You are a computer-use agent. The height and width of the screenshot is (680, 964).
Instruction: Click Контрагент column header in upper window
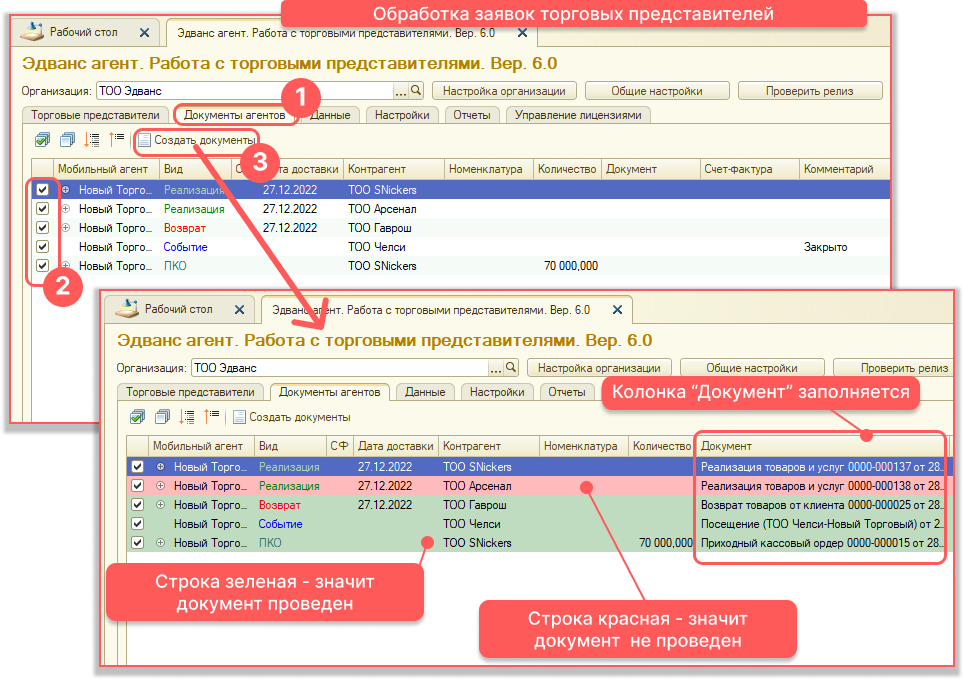(393, 169)
